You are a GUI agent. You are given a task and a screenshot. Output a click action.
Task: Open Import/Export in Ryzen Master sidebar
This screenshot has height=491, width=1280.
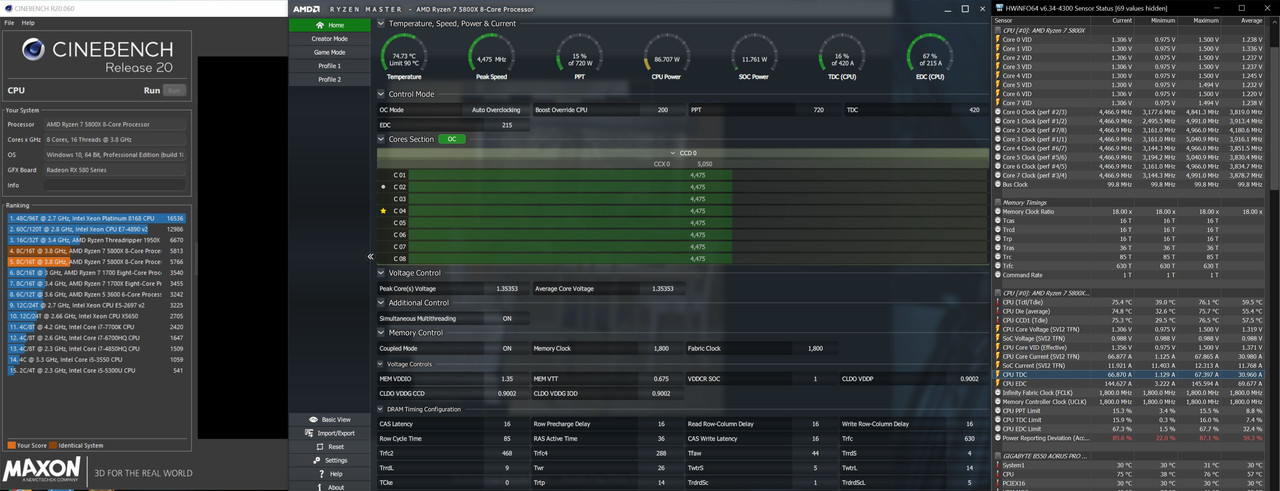pyautogui.click(x=329, y=433)
